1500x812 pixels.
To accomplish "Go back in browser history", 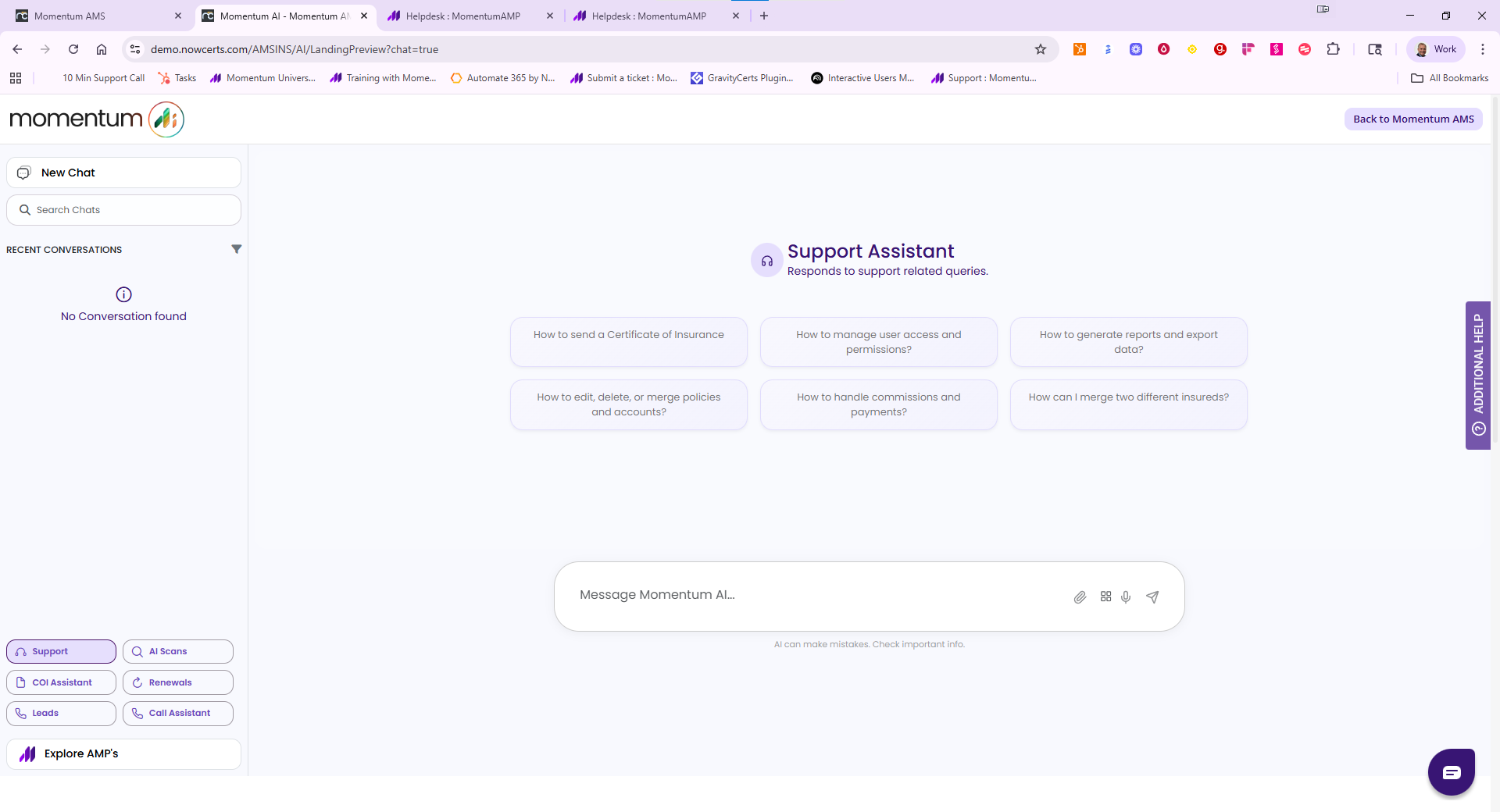I will coord(17,49).
